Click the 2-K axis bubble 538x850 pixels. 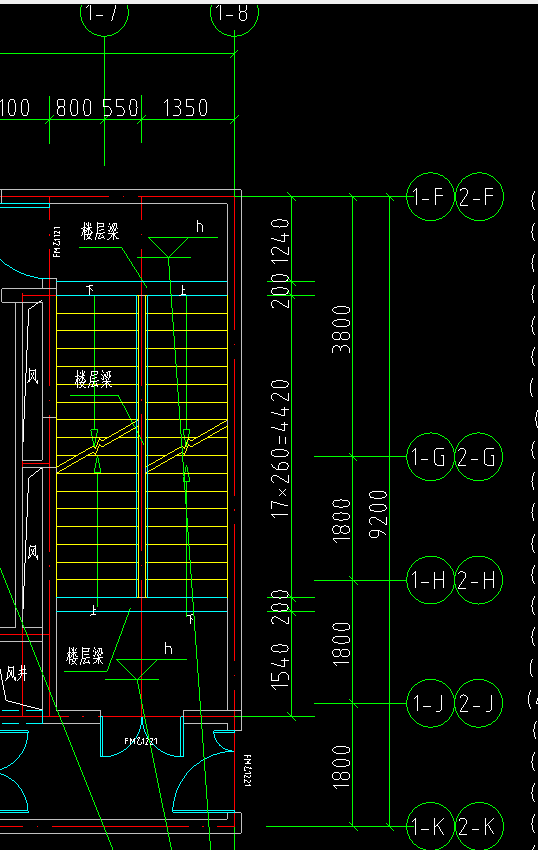pyautogui.click(x=478, y=827)
